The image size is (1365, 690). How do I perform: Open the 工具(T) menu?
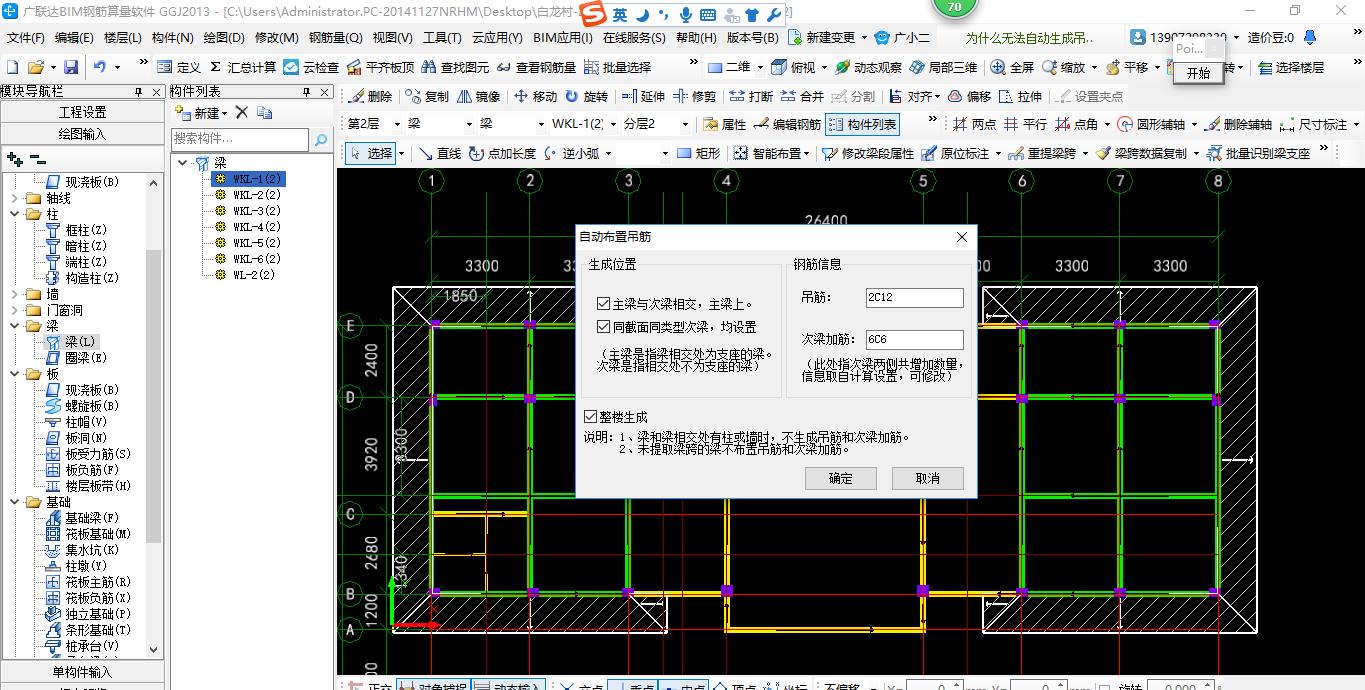click(442, 38)
